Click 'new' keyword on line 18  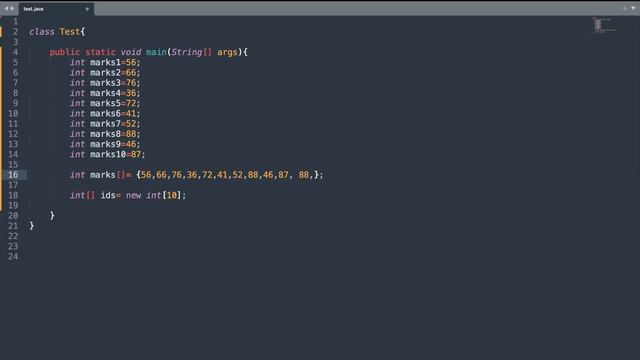point(133,195)
